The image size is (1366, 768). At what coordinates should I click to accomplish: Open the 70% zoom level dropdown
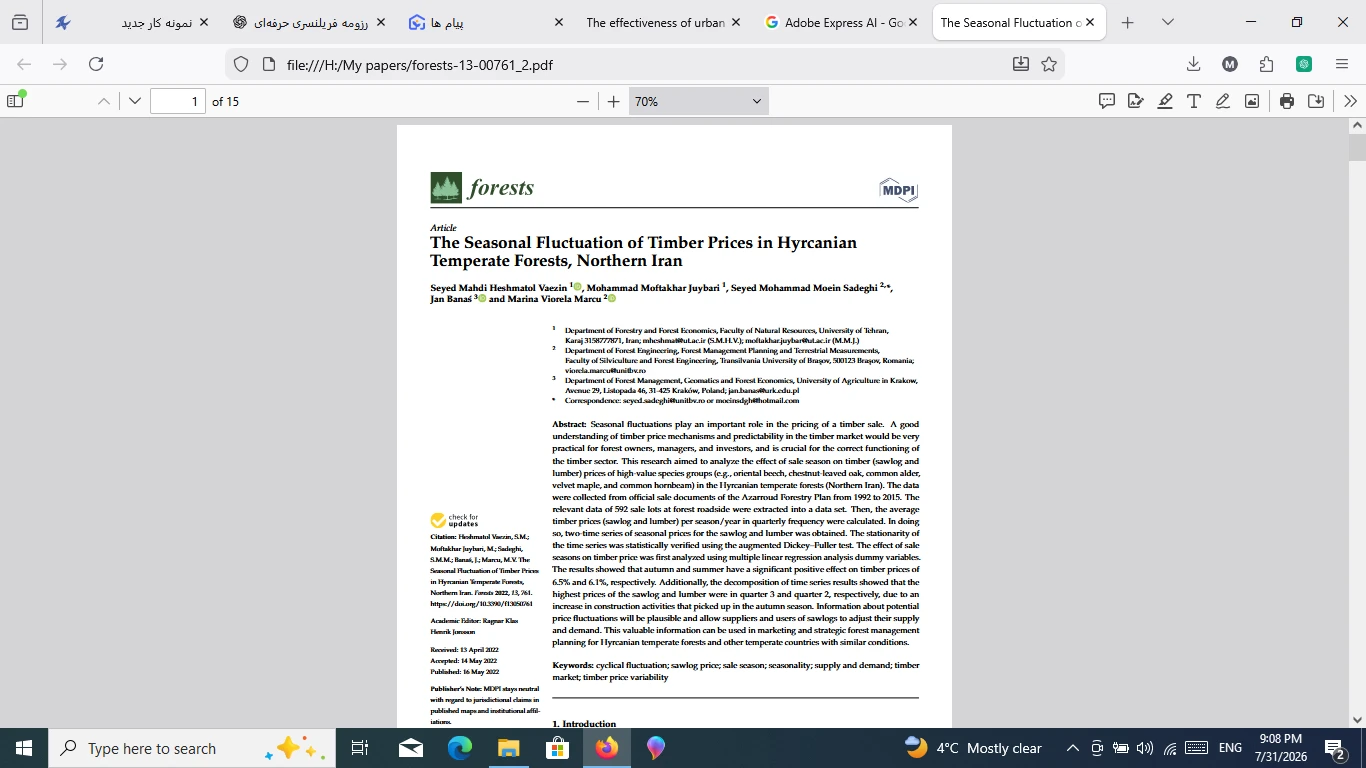698,101
